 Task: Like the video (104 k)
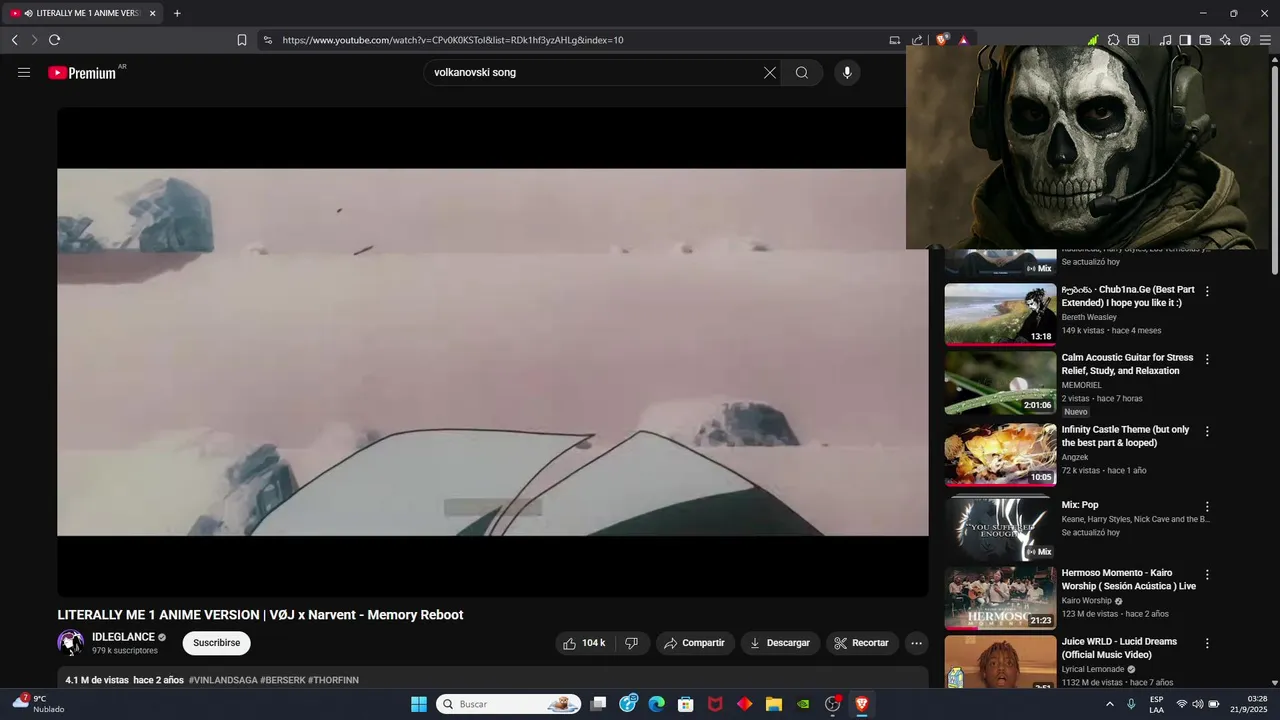pyautogui.click(x=584, y=643)
